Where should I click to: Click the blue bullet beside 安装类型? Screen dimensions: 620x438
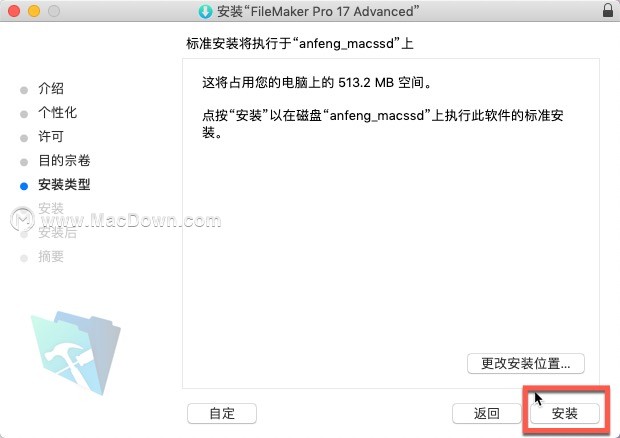coord(24,186)
